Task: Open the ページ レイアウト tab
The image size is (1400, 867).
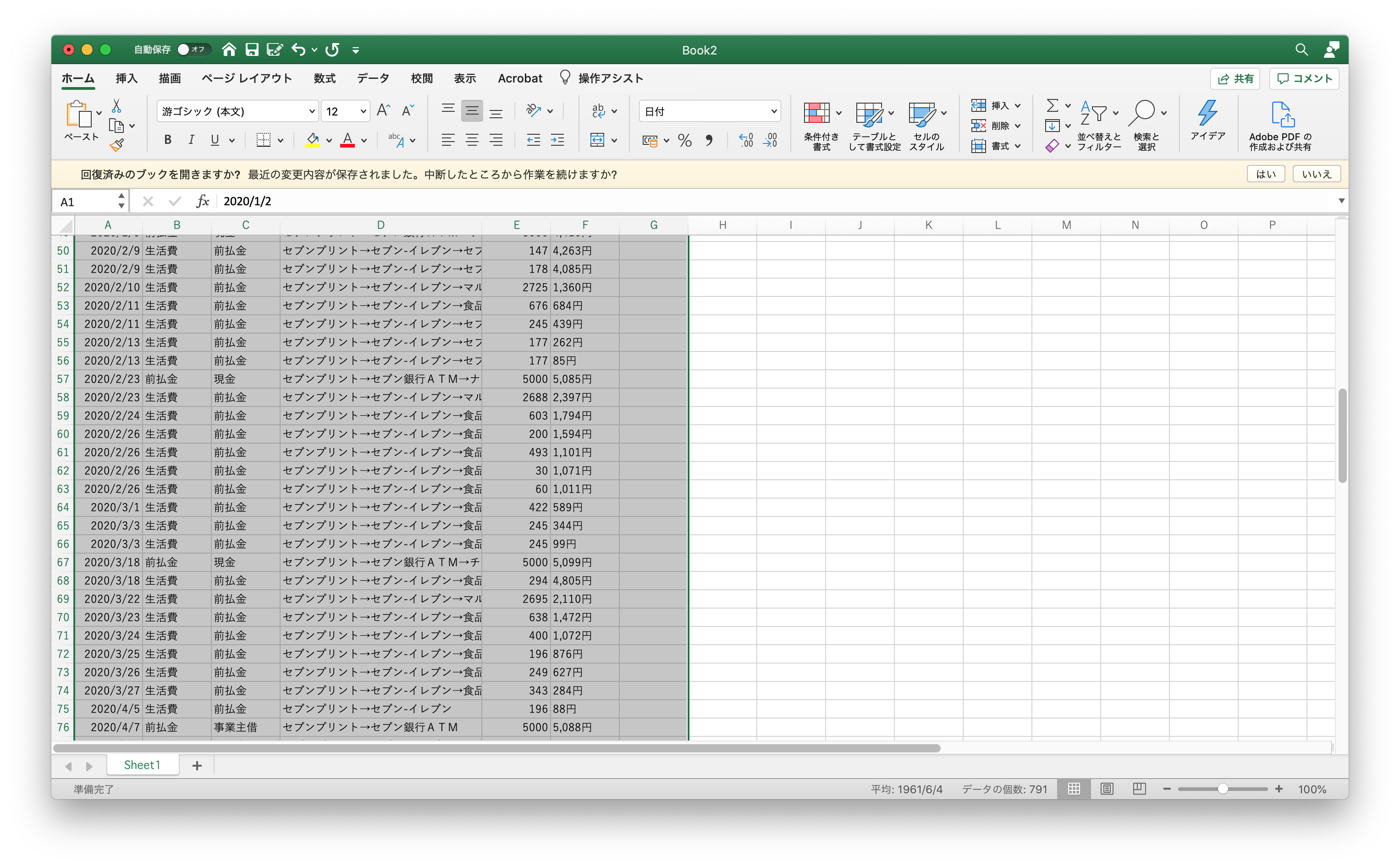Action: pyautogui.click(x=247, y=78)
